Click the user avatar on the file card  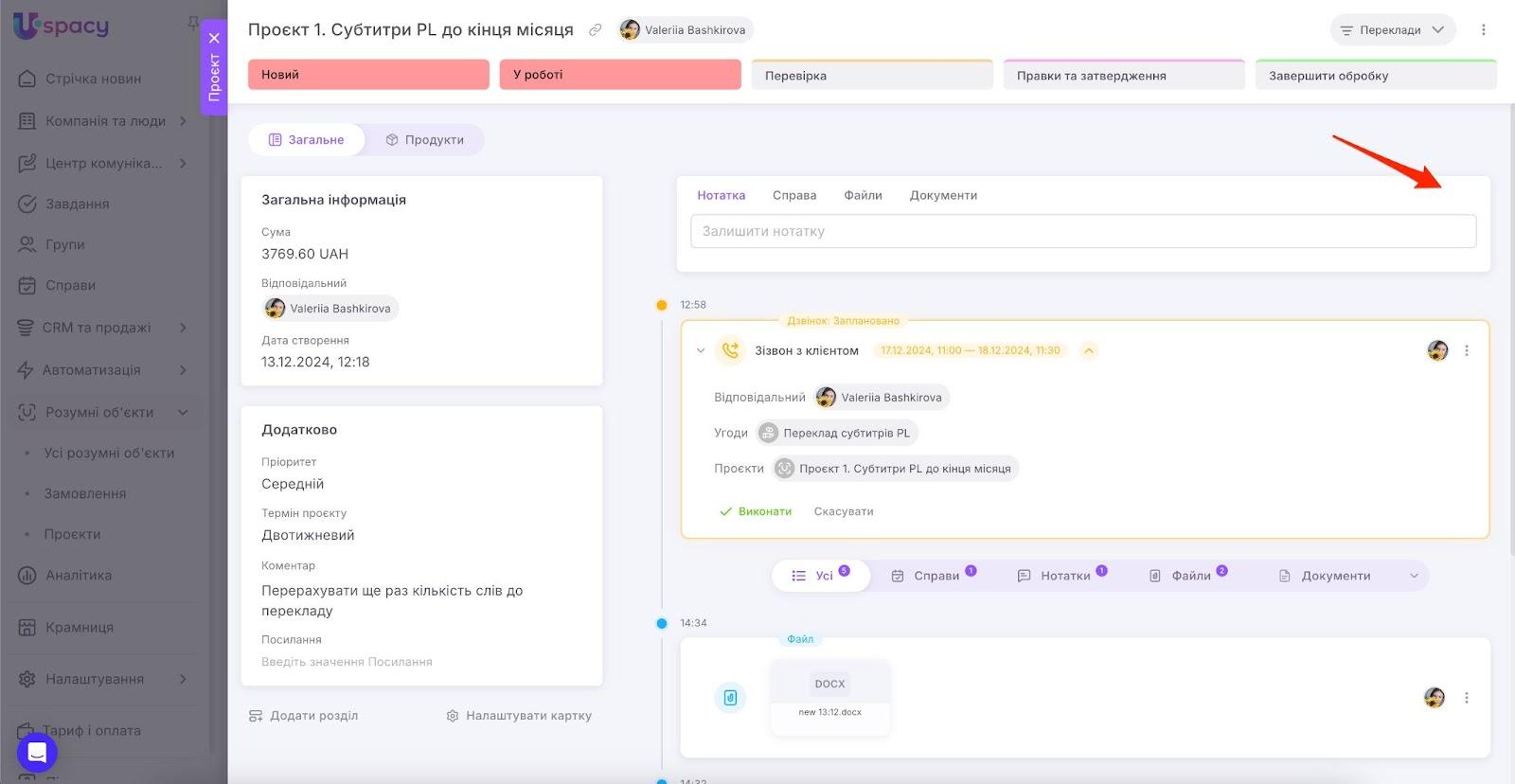coord(1435,698)
